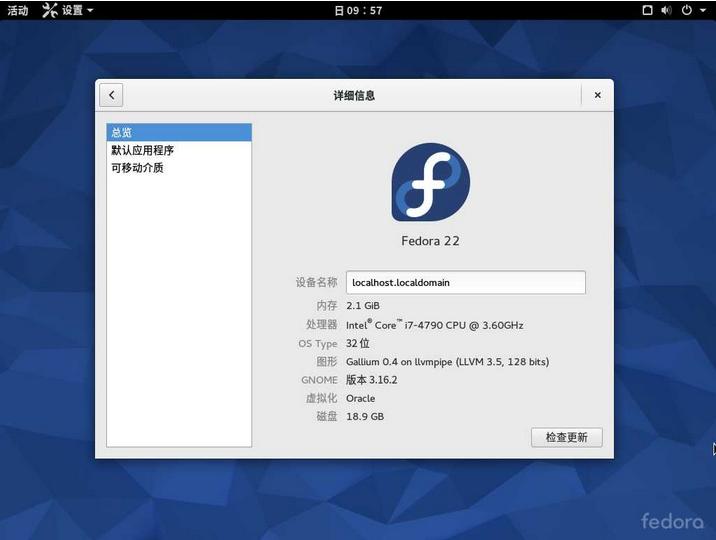Close the 详细信息 window
Screen dimensions: 716x540
pyautogui.click(x=597, y=95)
